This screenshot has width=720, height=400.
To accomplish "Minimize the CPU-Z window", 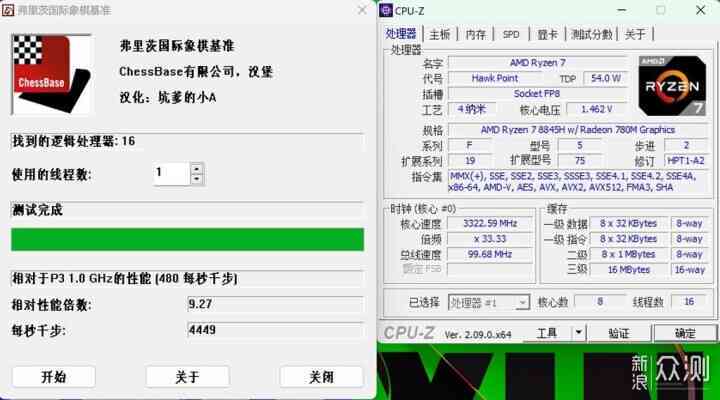I will (x=622, y=10).
